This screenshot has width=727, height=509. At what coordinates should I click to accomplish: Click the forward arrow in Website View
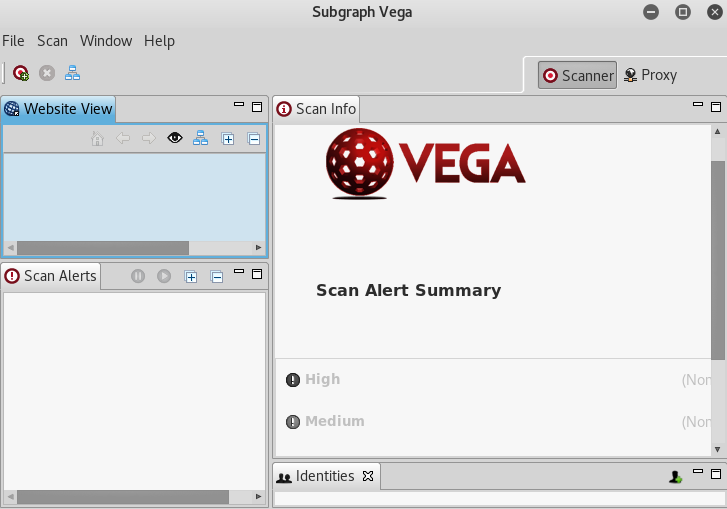(148, 139)
